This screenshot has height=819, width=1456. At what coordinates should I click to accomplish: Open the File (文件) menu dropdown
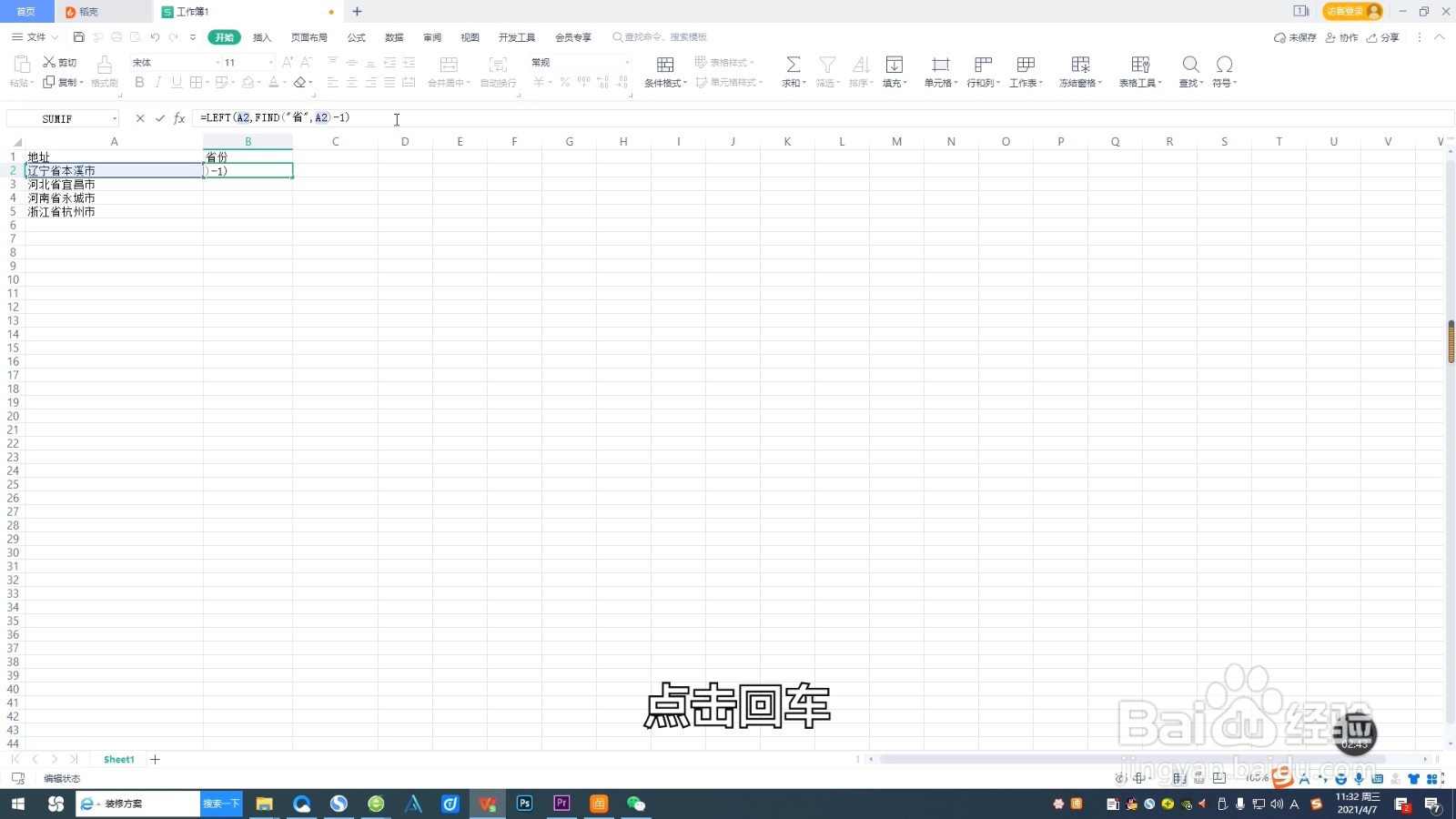click(x=35, y=37)
